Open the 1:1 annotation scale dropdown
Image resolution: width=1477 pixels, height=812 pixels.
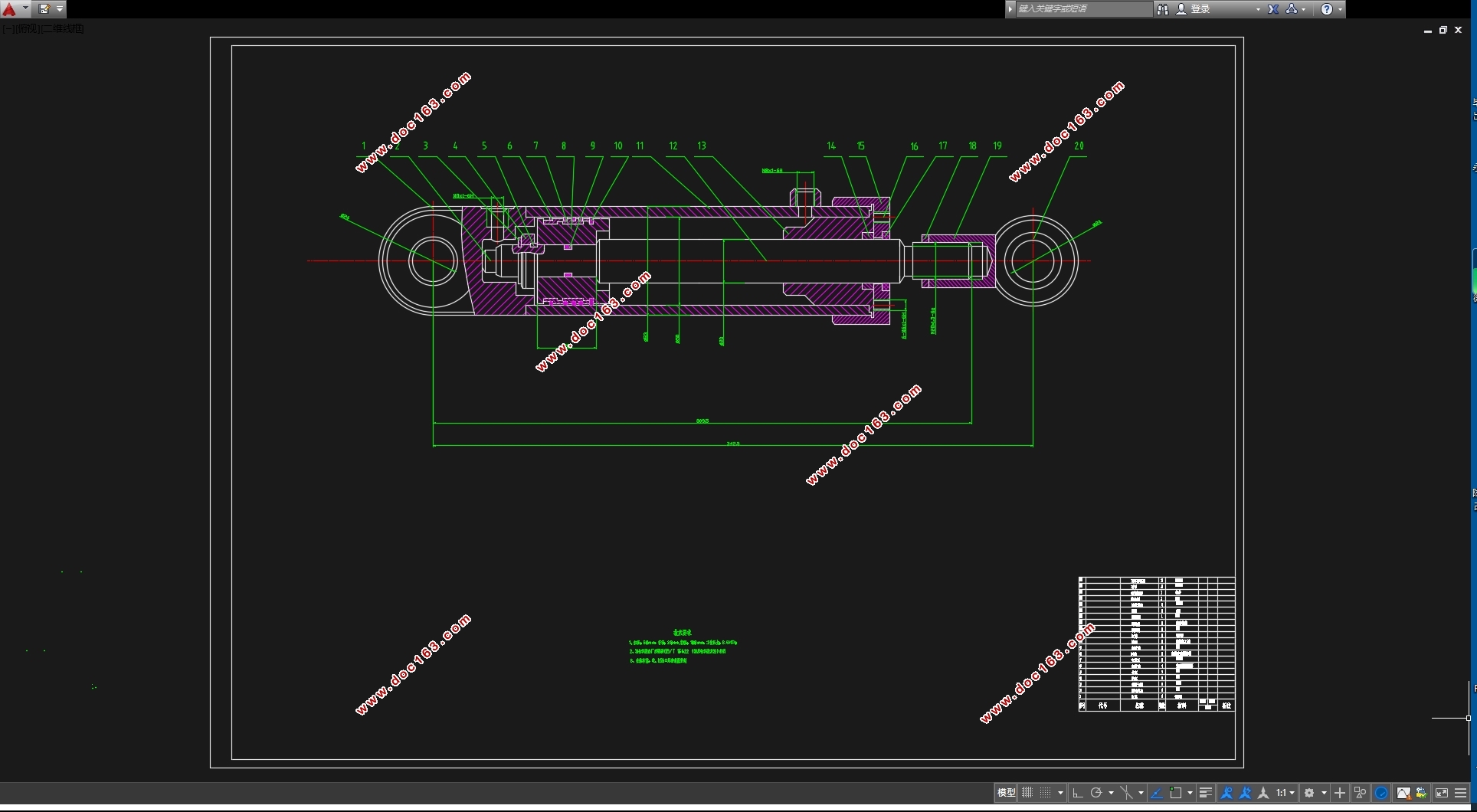(1285, 793)
